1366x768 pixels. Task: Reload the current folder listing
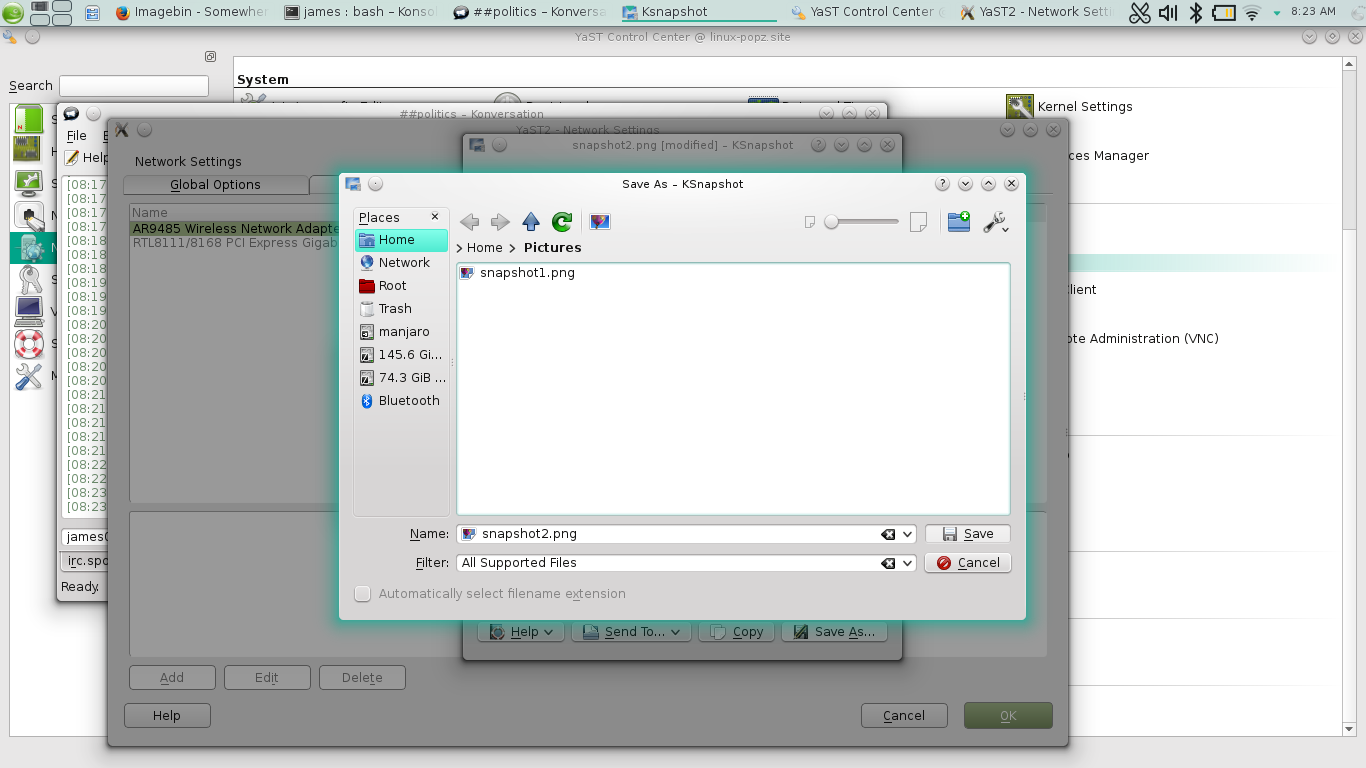[x=562, y=222]
